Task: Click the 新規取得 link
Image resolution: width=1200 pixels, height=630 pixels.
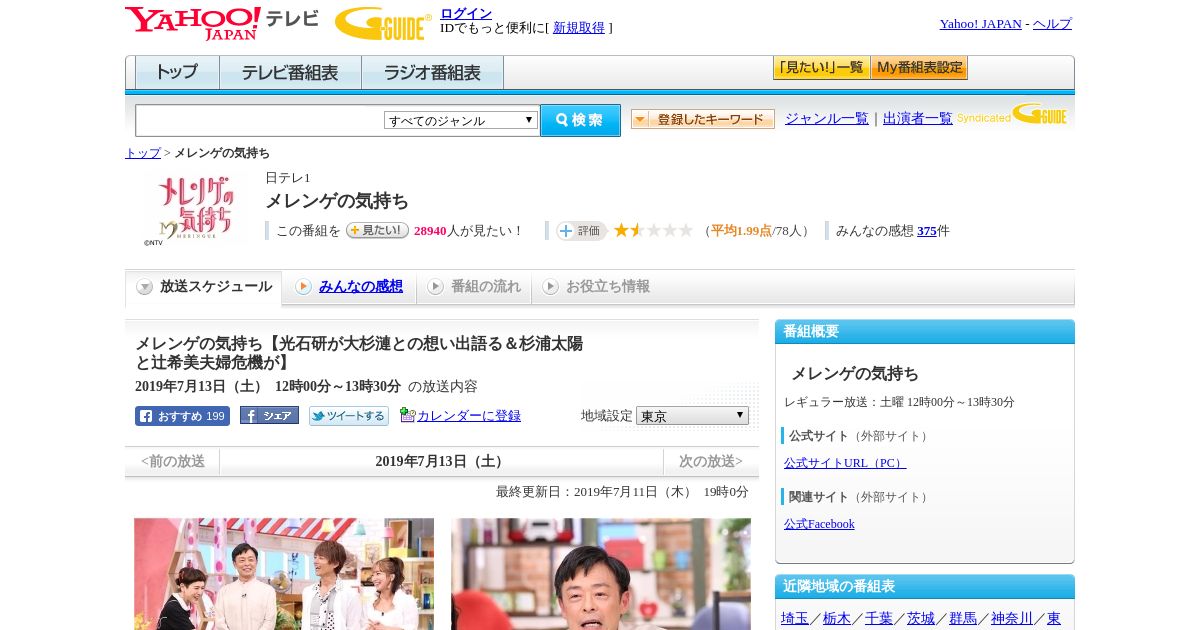Action: pos(579,28)
